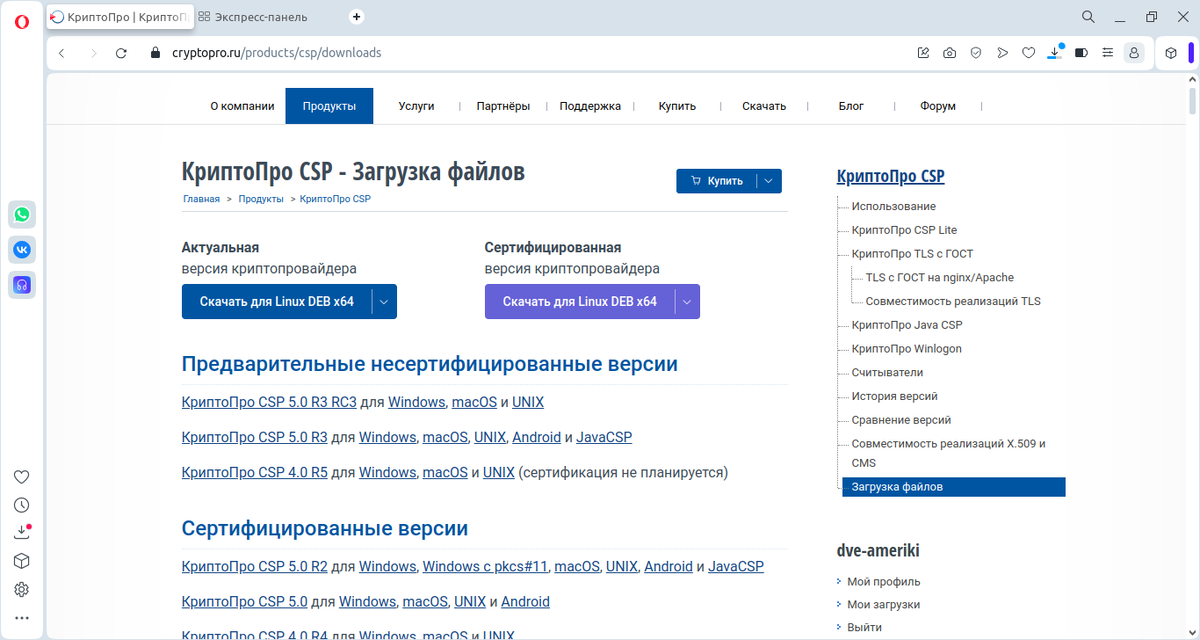Click the page vertical scrollbar thumb
This screenshot has height=640, width=1200.
[1192, 101]
